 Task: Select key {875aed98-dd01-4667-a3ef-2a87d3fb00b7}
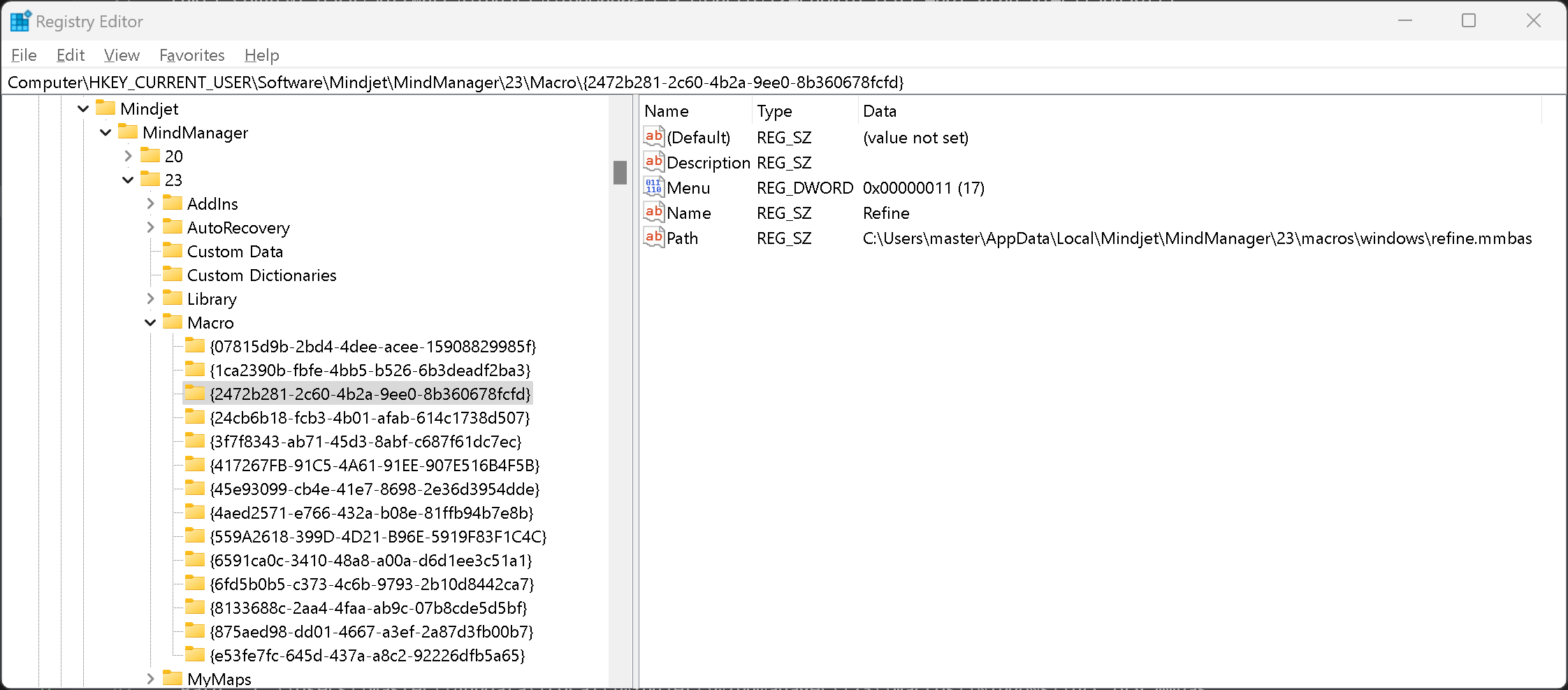371,631
